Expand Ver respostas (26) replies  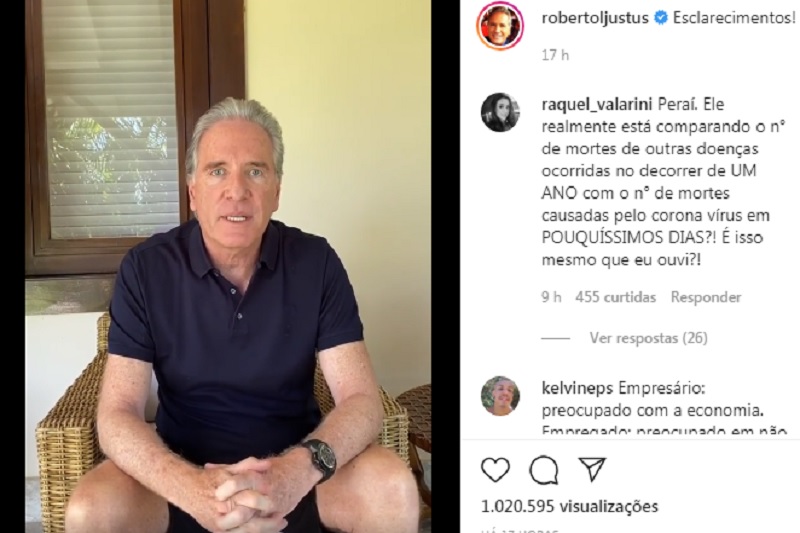pyautogui.click(x=648, y=338)
